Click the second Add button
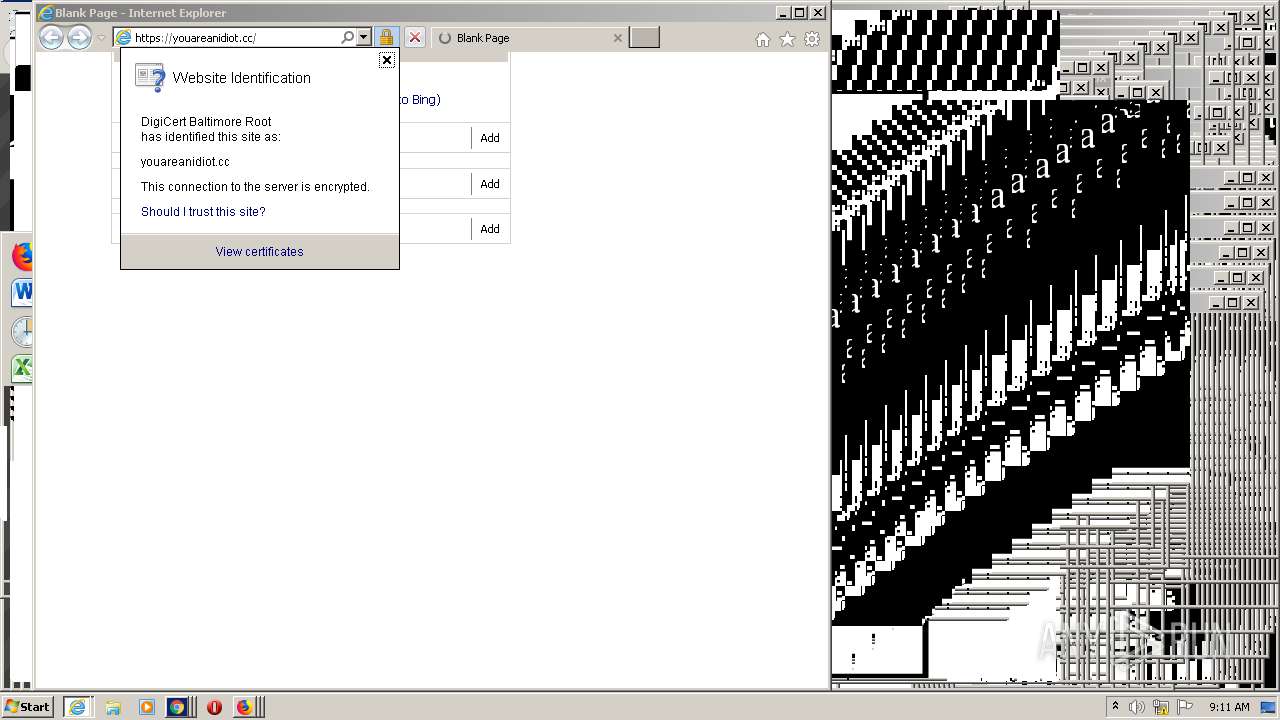The height and width of the screenshot is (720, 1280). (x=490, y=184)
